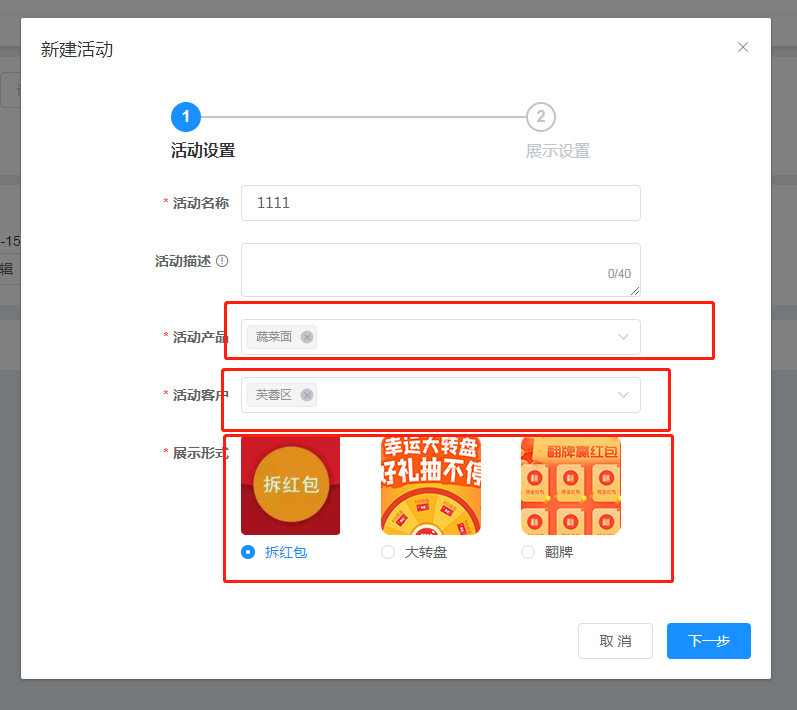Select the 翻牌 radio button
This screenshot has height=710, width=797.
coord(528,552)
